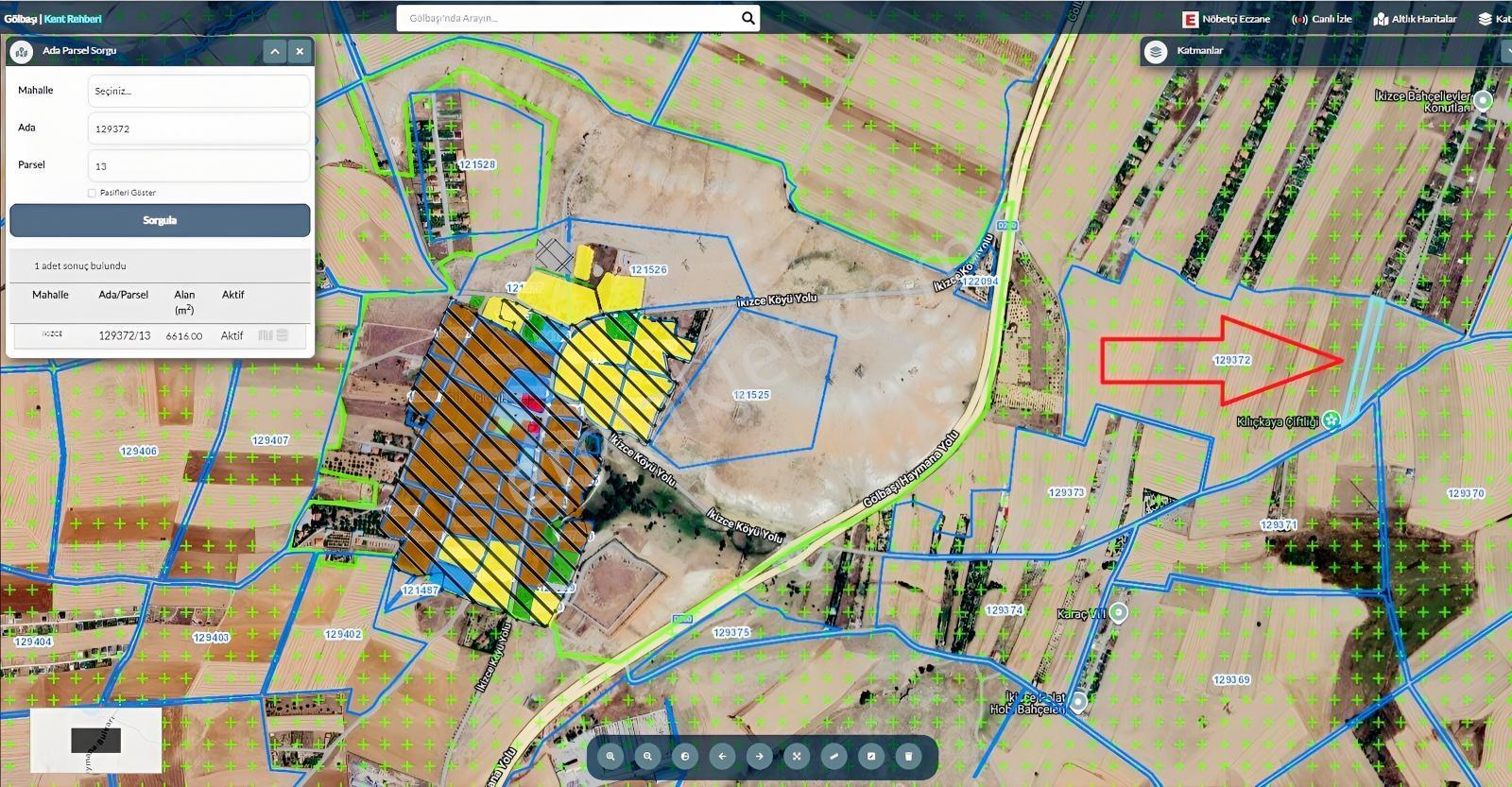Click the globe full extent button

[685, 756]
